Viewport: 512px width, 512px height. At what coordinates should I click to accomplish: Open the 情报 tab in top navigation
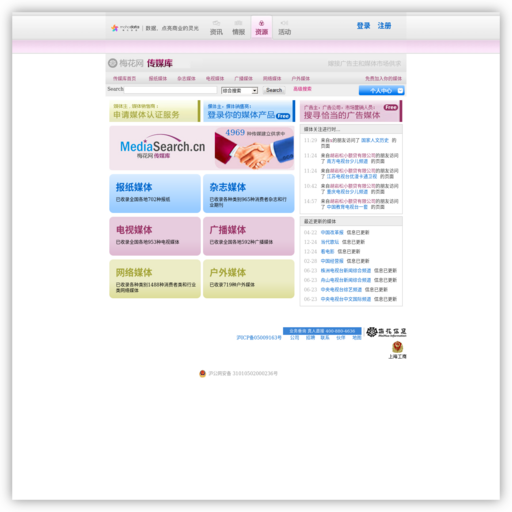pos(239,28)
